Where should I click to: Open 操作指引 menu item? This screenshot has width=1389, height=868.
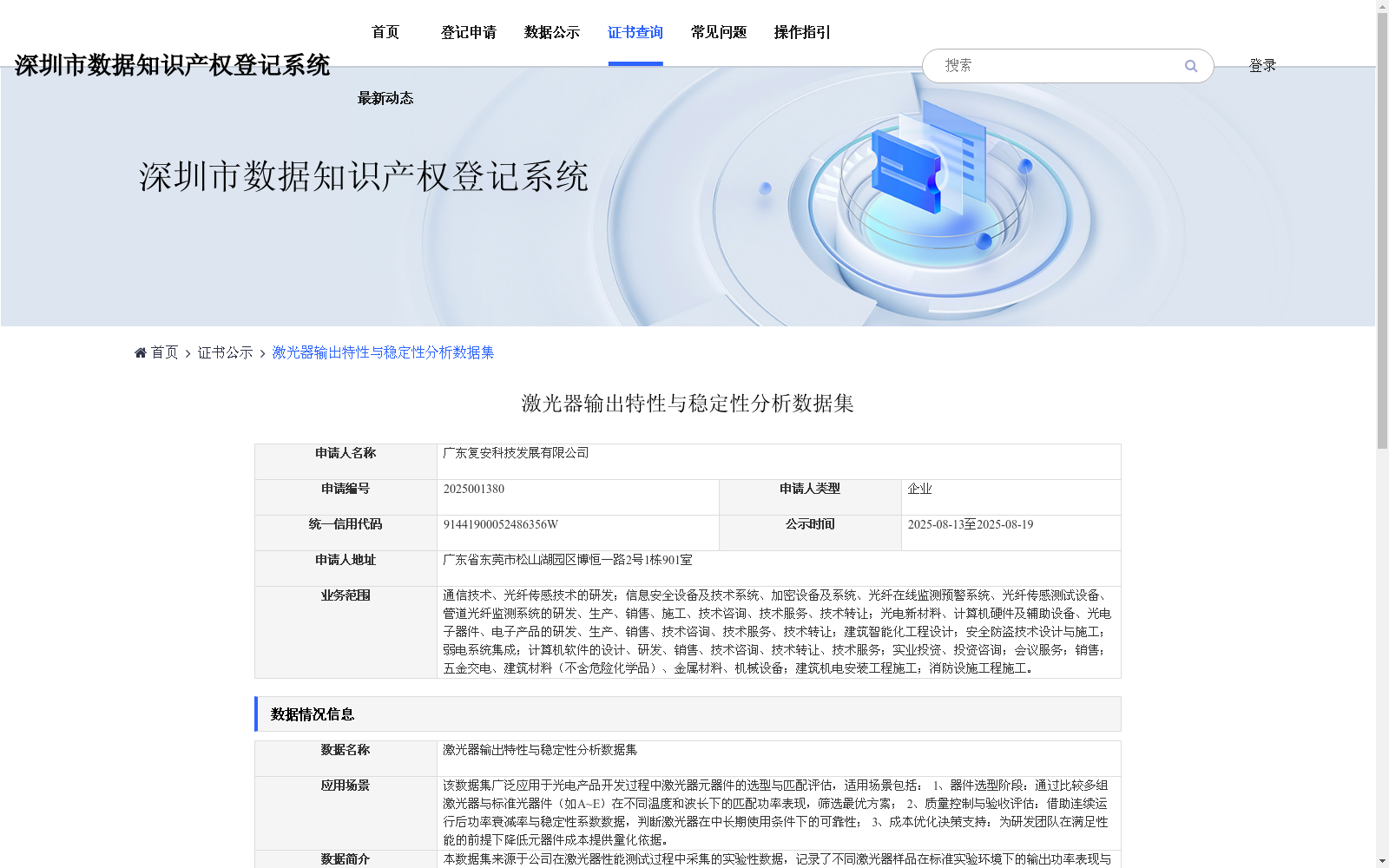pos(802,32)
